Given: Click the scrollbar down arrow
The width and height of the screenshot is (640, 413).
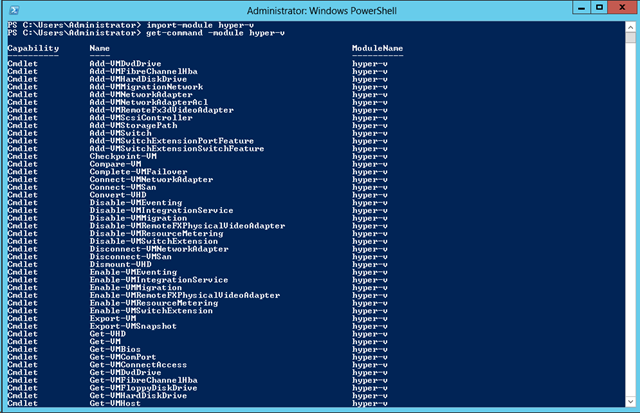Looking at the screenshot, I should (x=631, y=402).
